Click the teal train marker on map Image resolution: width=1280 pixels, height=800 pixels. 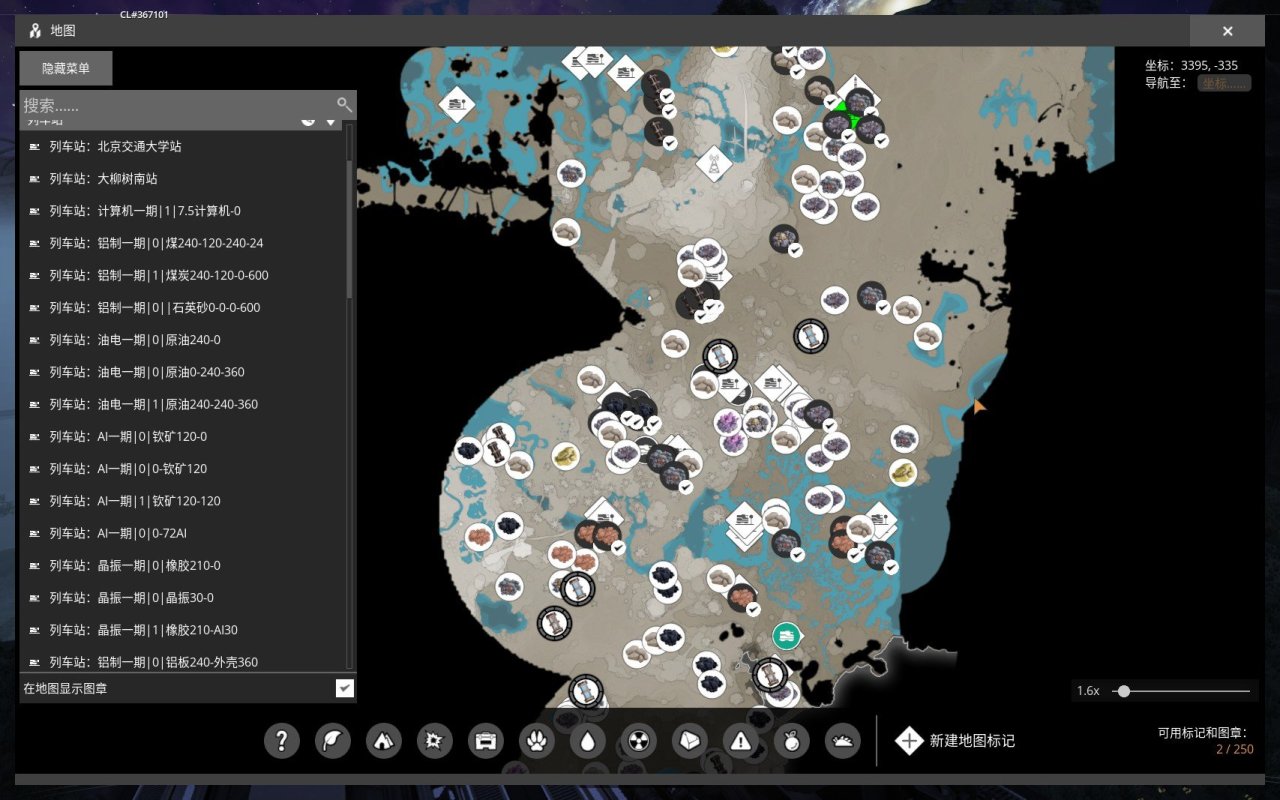click(787, 635)
